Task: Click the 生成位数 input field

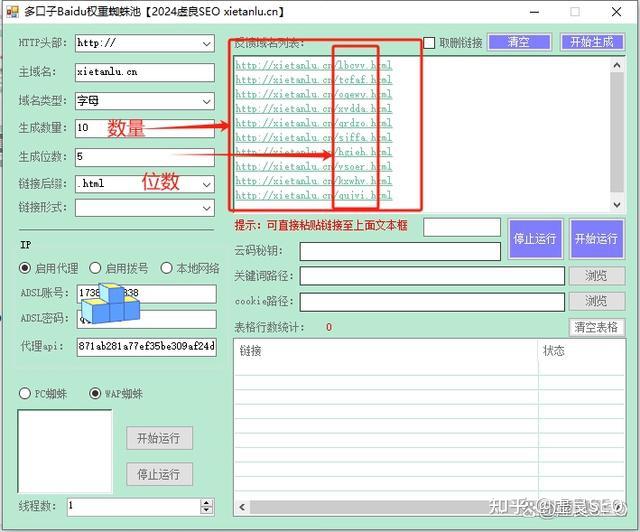Action: [x=145, y=157]
